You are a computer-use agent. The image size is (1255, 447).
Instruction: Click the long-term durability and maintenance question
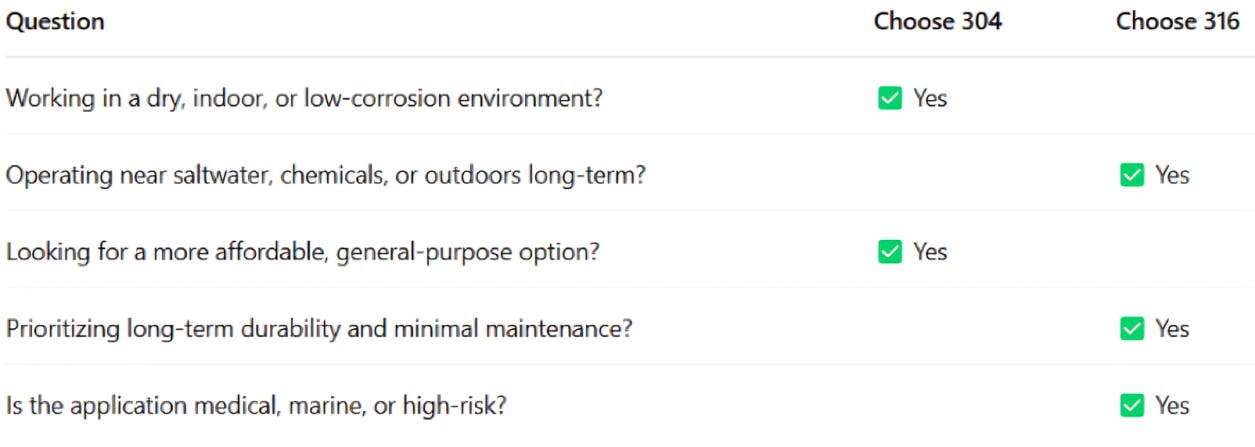319,328
